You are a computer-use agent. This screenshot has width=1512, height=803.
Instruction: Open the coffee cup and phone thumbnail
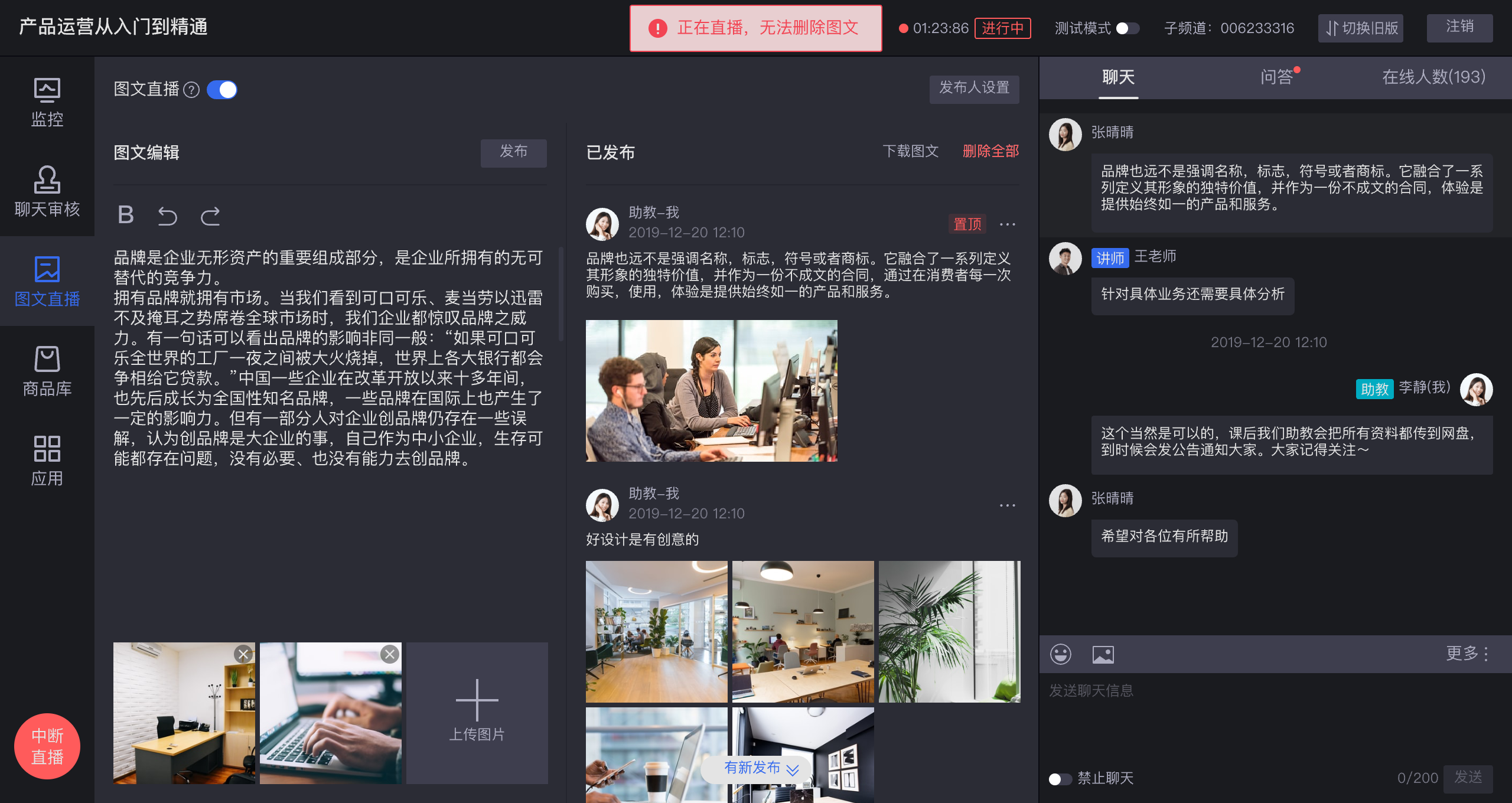[x=656, y=755]
